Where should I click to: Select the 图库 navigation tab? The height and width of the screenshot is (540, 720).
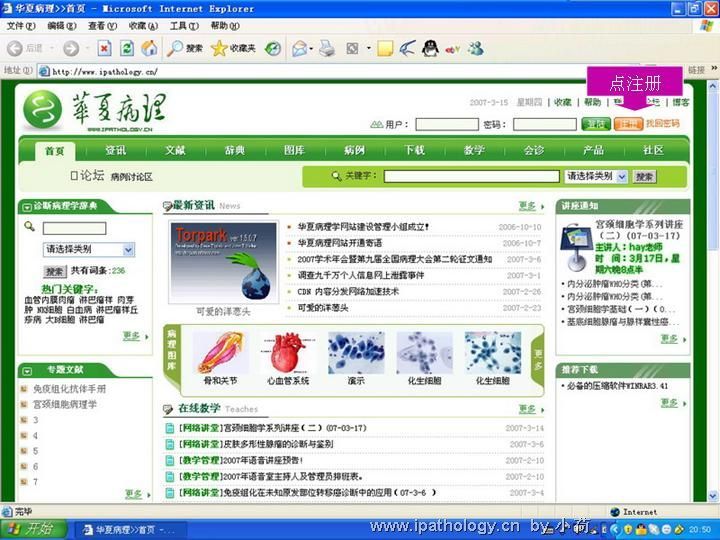pyautogui.click(x=294, y=150)
